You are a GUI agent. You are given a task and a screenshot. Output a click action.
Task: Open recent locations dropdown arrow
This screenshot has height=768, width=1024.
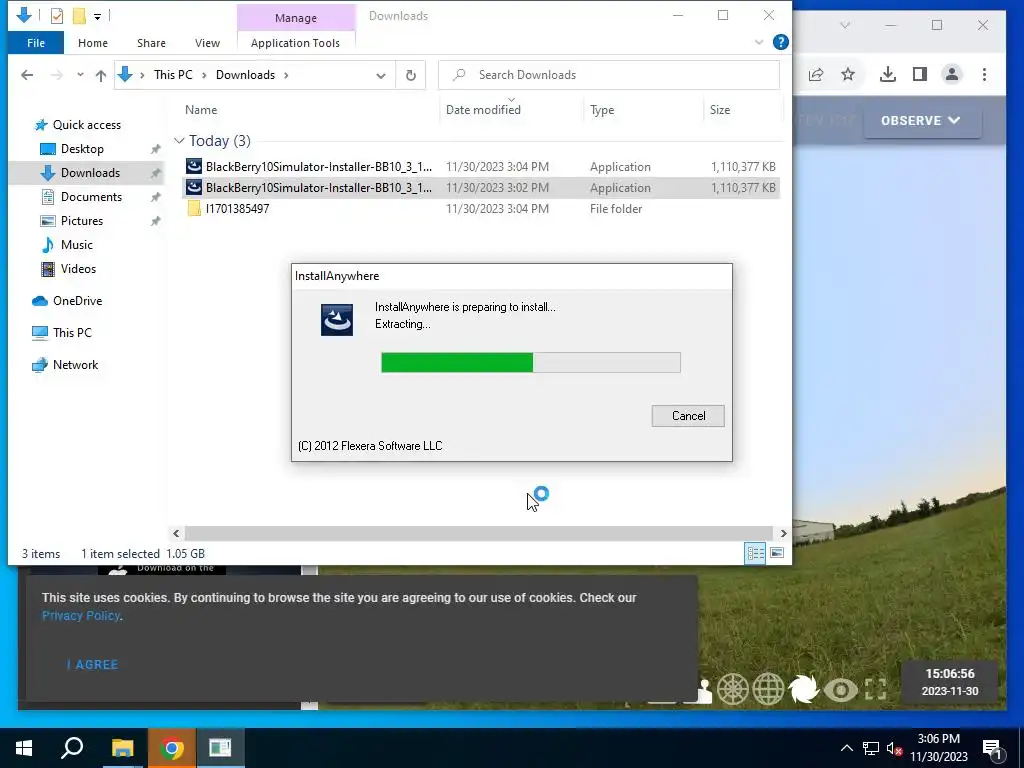coord(80,75)
